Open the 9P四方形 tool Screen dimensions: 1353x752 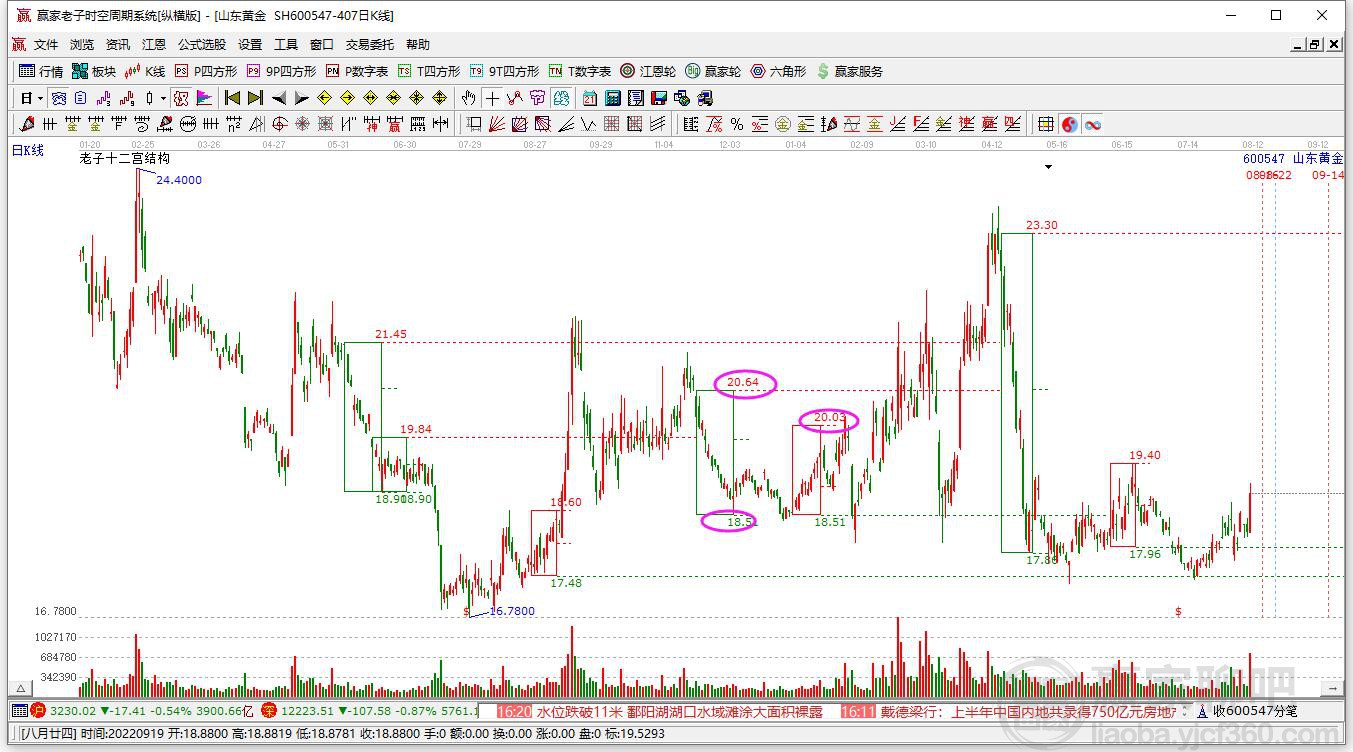point(281,71)
